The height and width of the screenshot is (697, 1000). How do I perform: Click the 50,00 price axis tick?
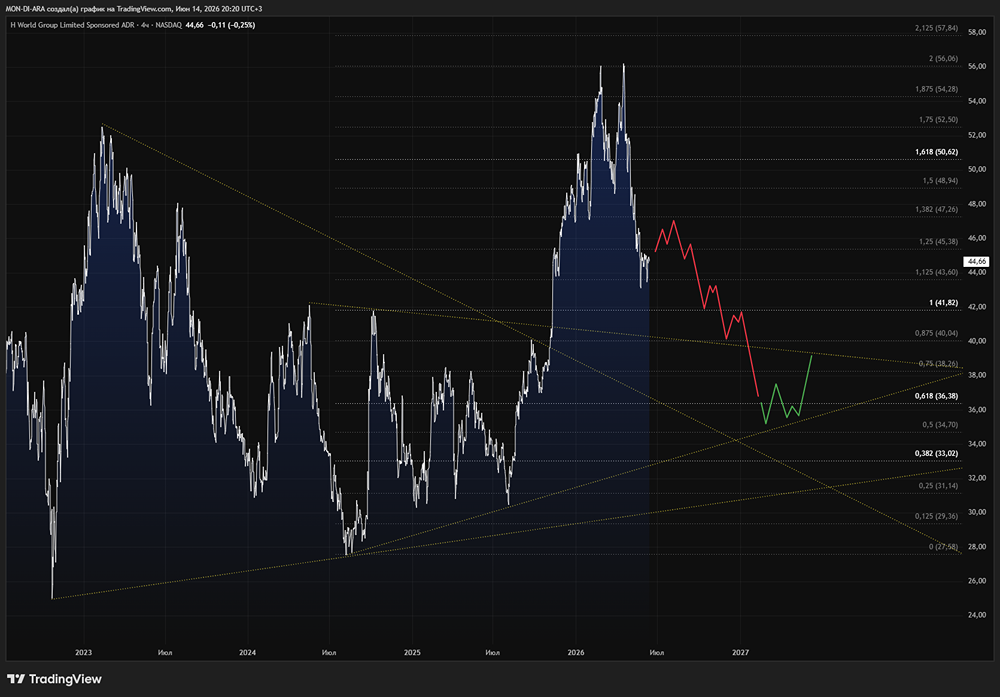pyautogui.click(x=976, y=169)
